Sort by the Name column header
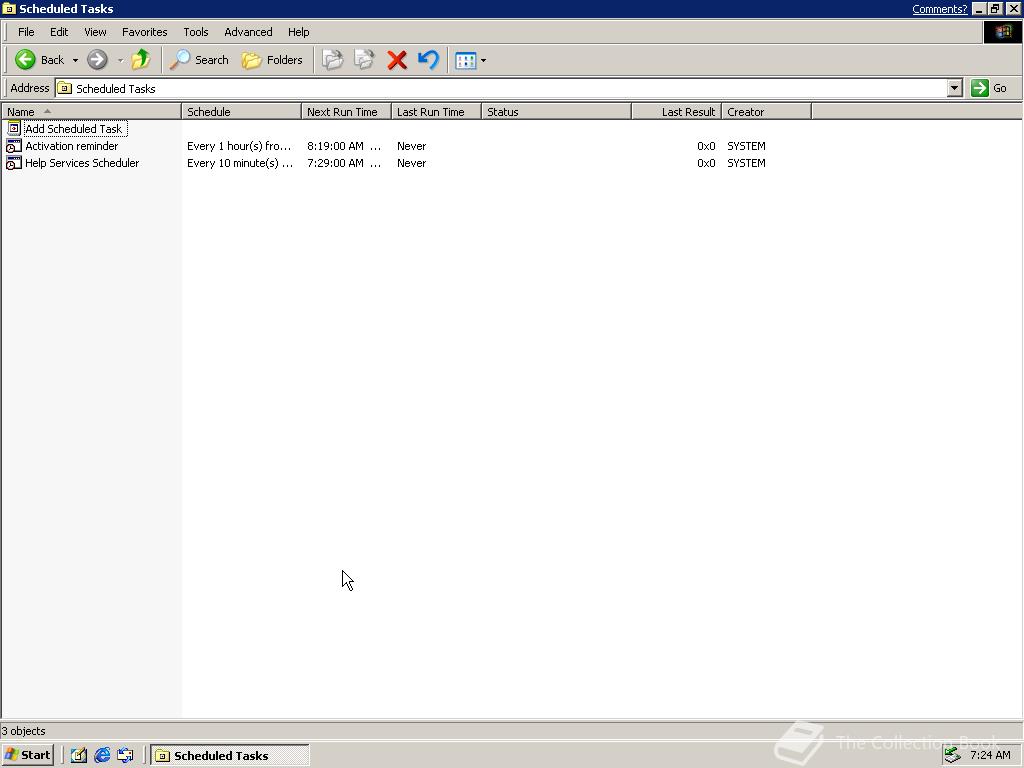This screenshot has height=768, width=1024. pos(91,112)
